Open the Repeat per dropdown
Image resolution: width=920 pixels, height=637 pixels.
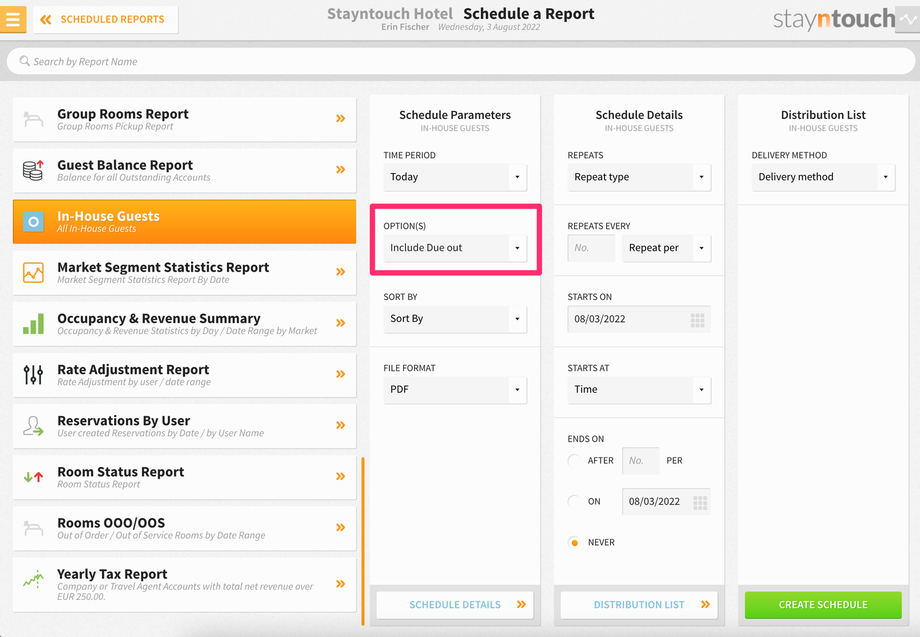pos(667,248)
